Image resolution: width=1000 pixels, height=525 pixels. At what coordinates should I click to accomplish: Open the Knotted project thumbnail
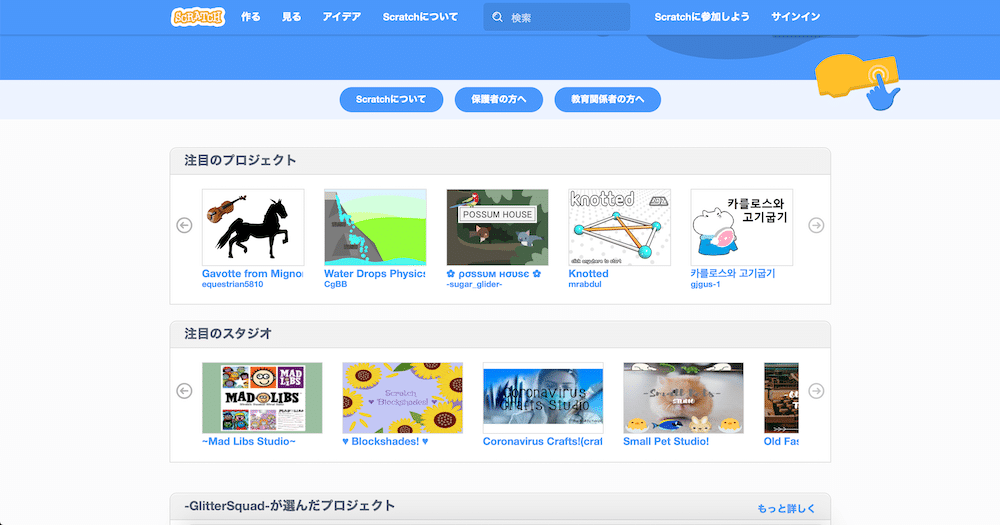pos(619,227)
